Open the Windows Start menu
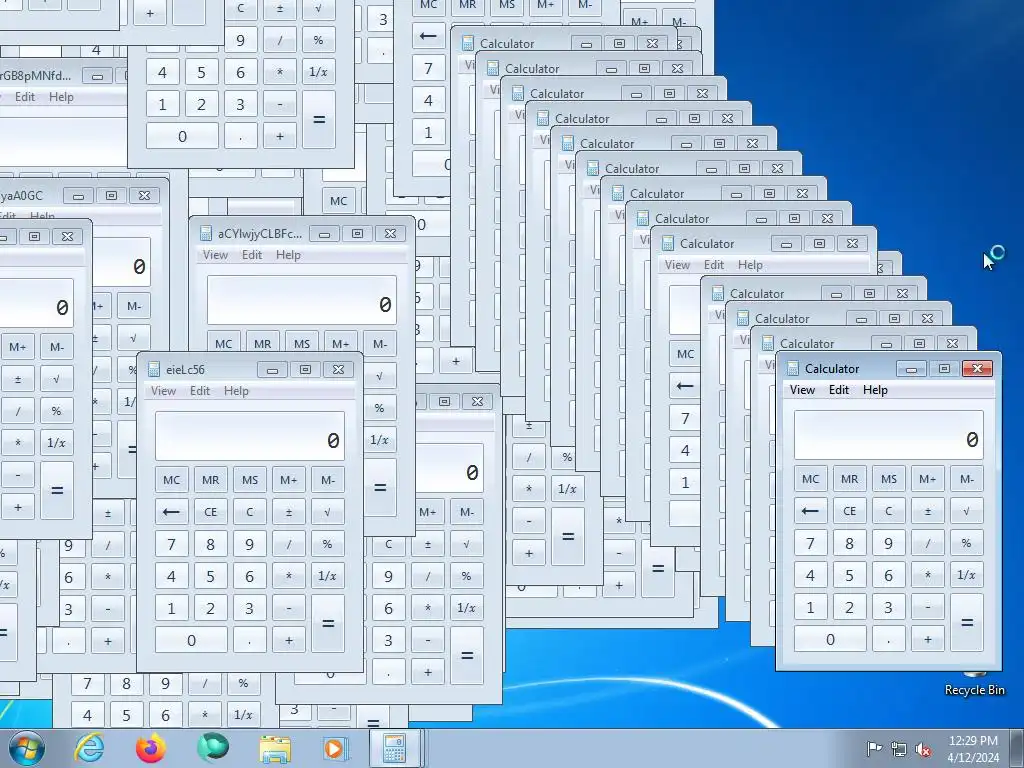This screenshot has width=1024, height=768. 26,748
